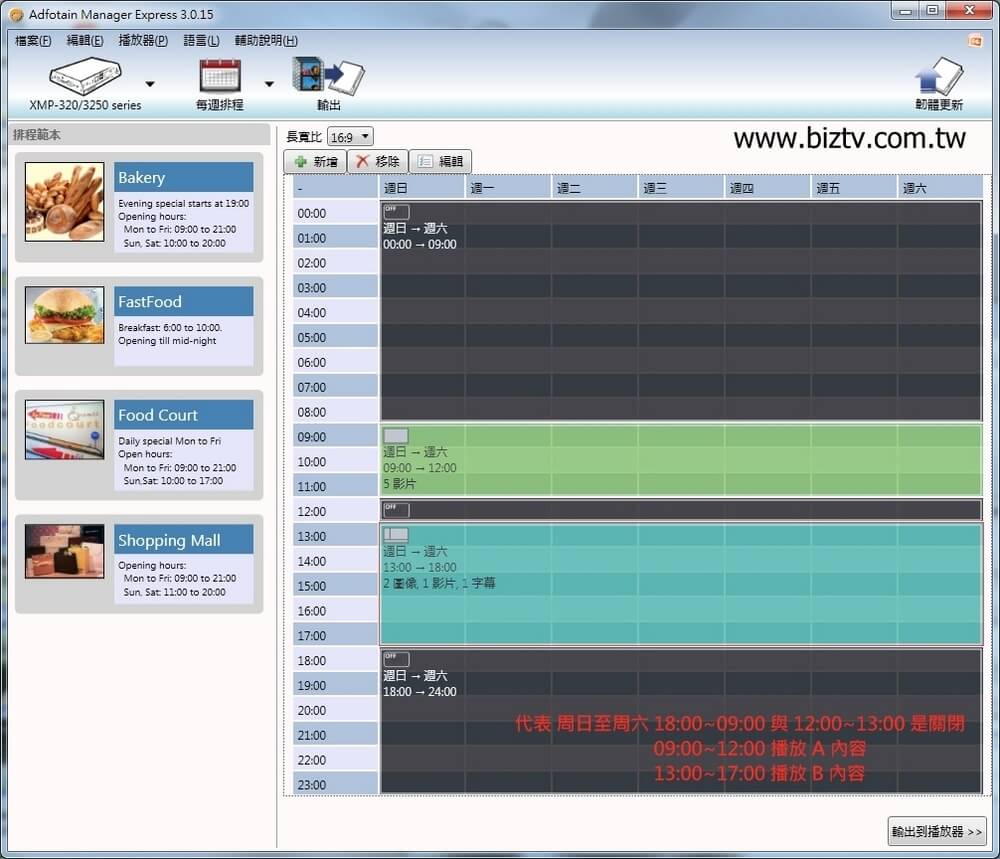Screen dimensions: 1000x859
Task: Expand the dropdown arrow beside XMP-320/3250 series
Action: (x=150, y=84)
